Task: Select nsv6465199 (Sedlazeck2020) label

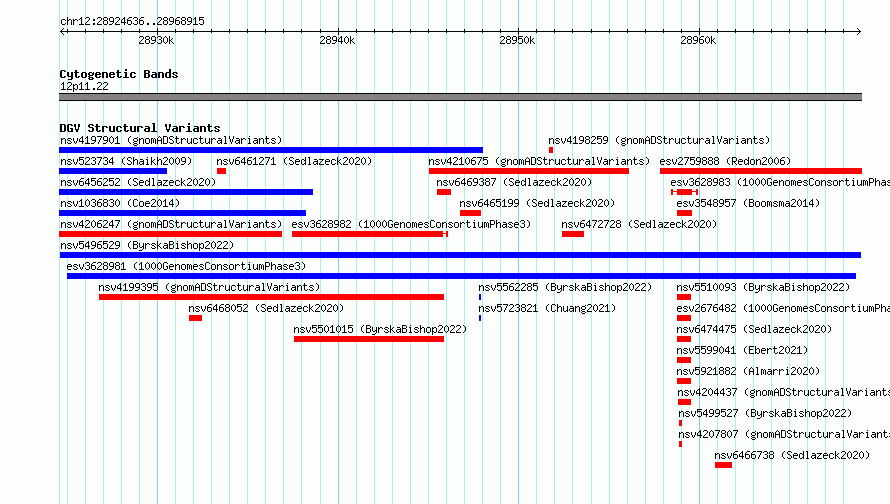Action: 537,203
